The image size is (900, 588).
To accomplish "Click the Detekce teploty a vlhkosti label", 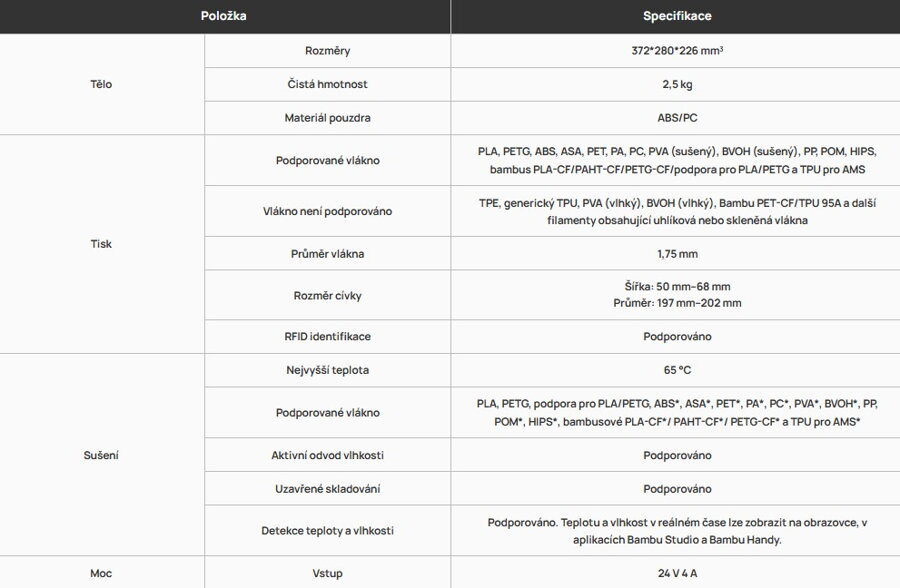I will (x=327, y=530).
